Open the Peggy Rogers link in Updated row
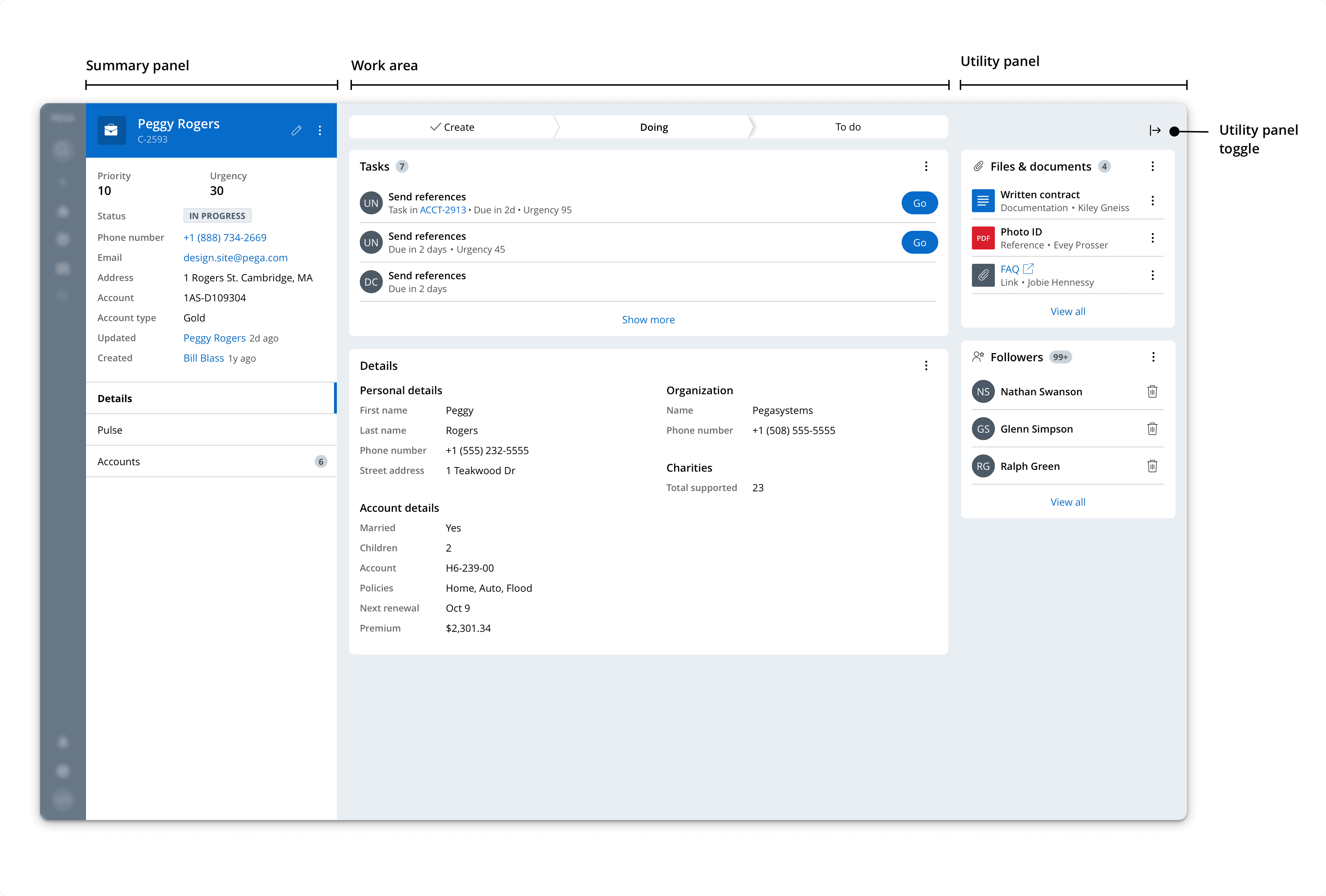Screen dimensions: 1326x896 tap(215, 338)
